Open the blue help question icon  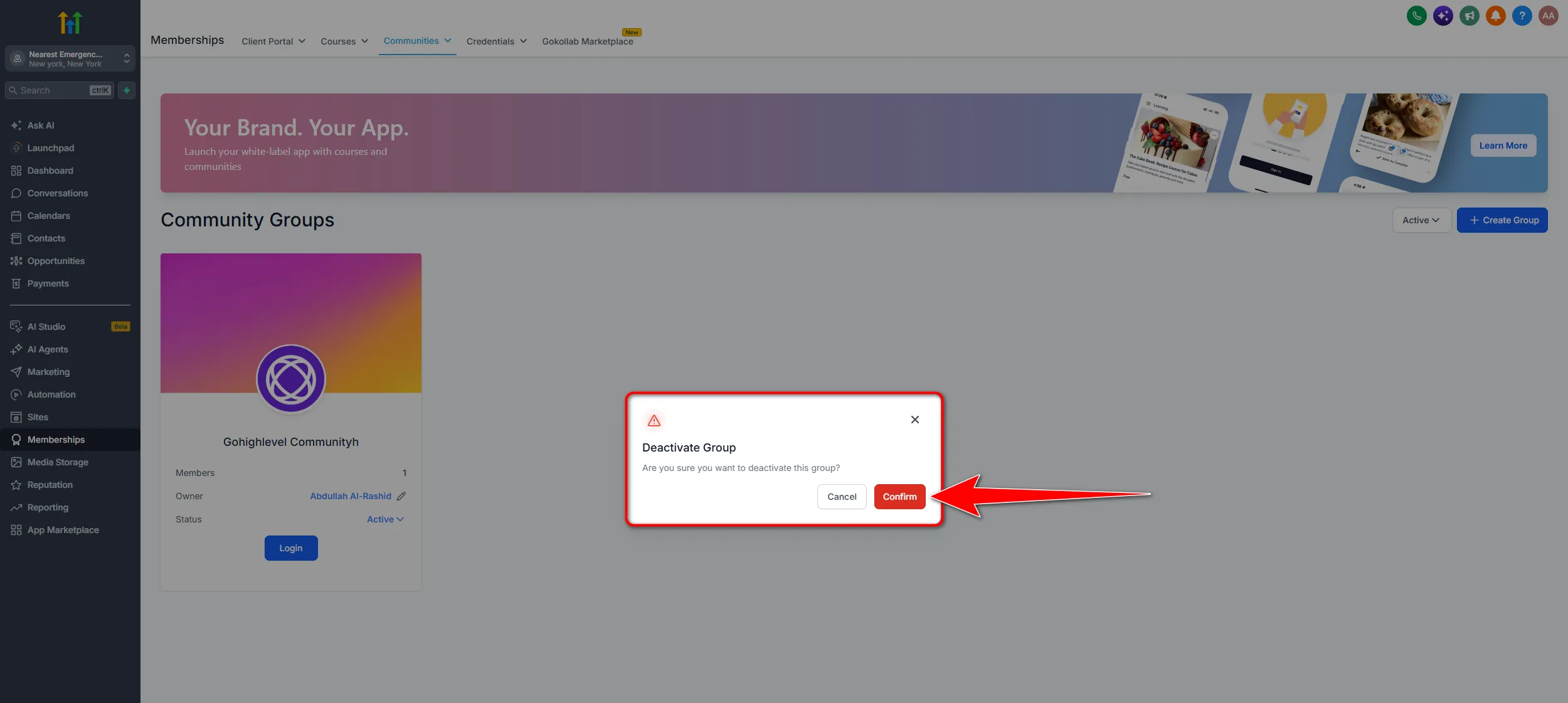pyautogui.click(x=1522, y=16)
